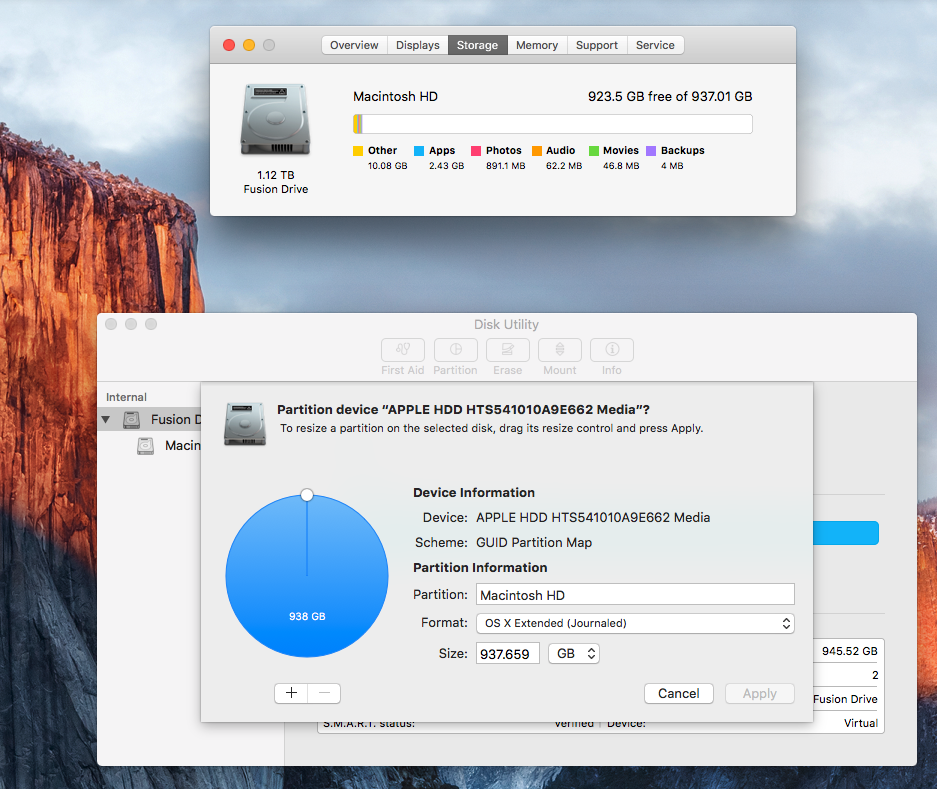Click the Partition toolbar icon

455,350
